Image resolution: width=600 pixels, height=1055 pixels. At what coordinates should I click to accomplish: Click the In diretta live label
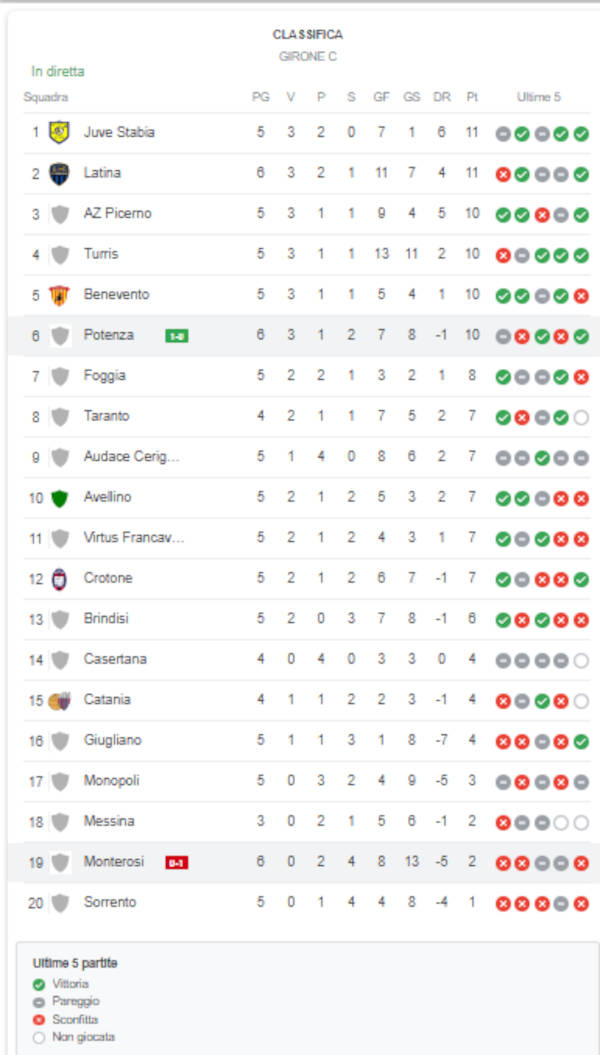[58, 71]
